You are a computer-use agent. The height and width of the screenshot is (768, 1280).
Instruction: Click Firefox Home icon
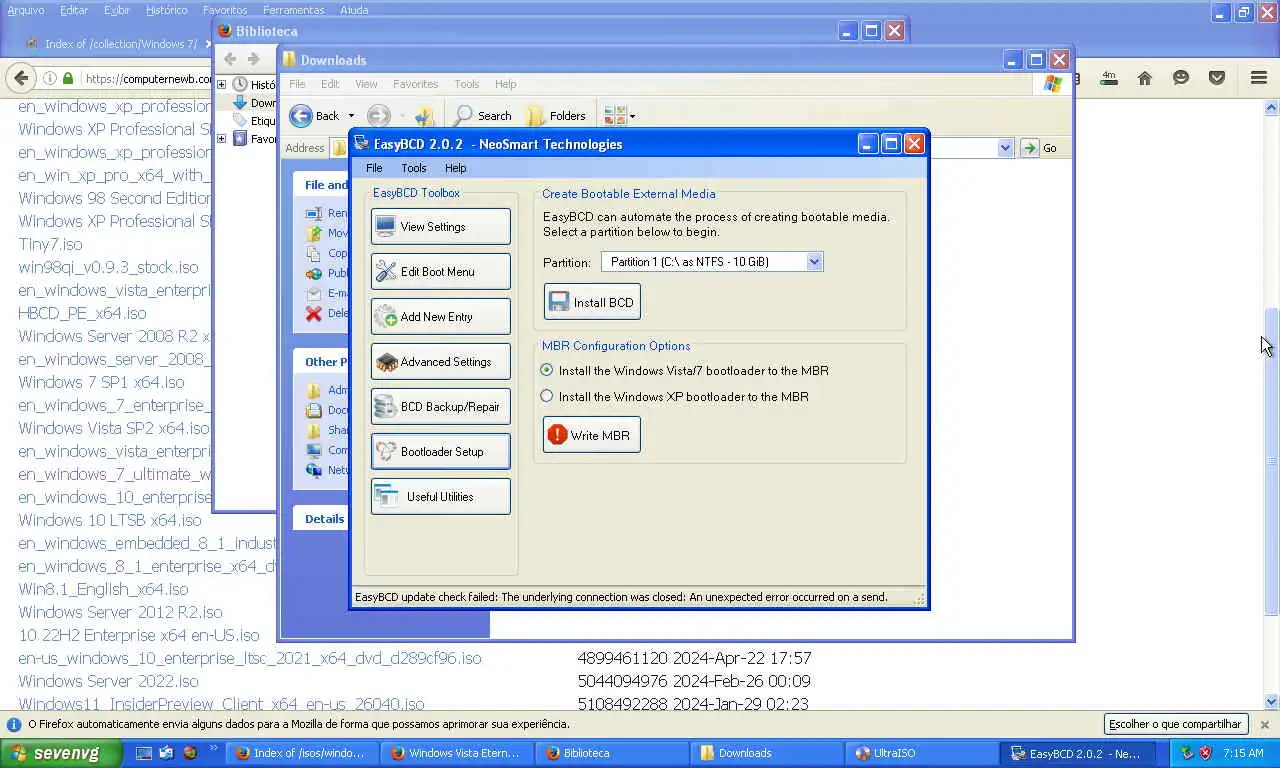1145,78
